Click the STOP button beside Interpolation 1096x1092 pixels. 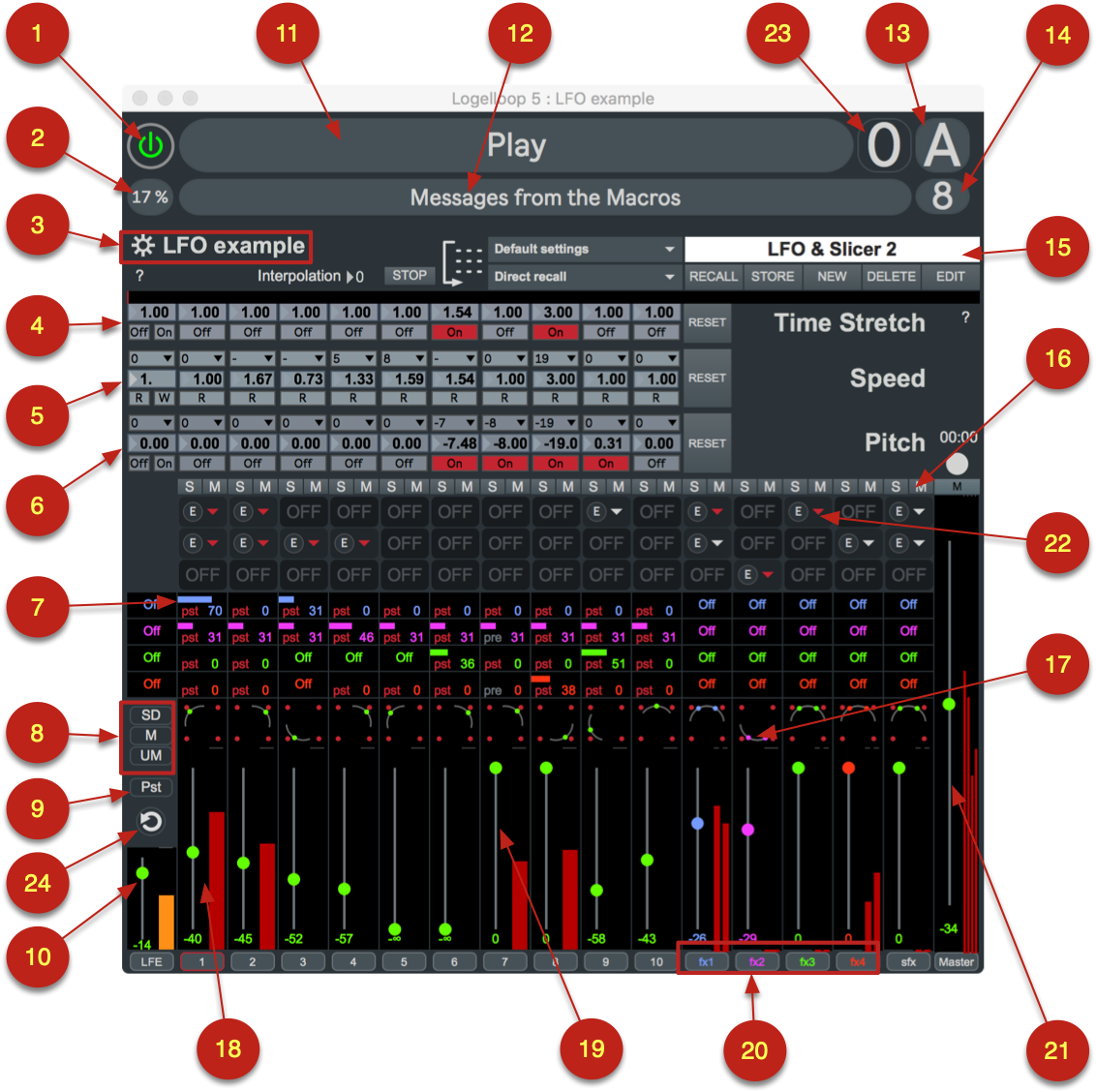tap(410, 276)
